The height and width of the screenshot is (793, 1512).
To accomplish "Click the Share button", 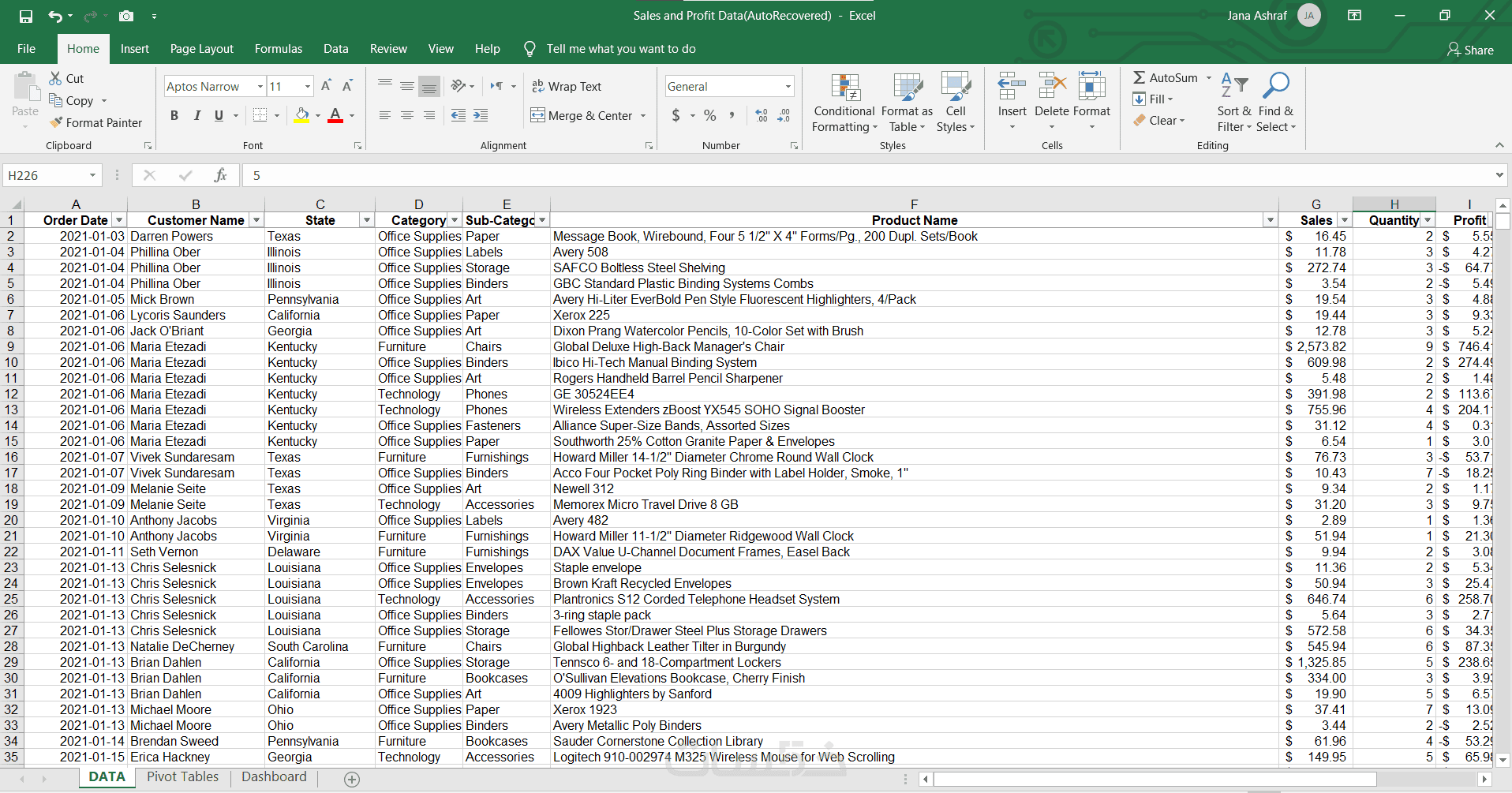I will coord(1470,50).
